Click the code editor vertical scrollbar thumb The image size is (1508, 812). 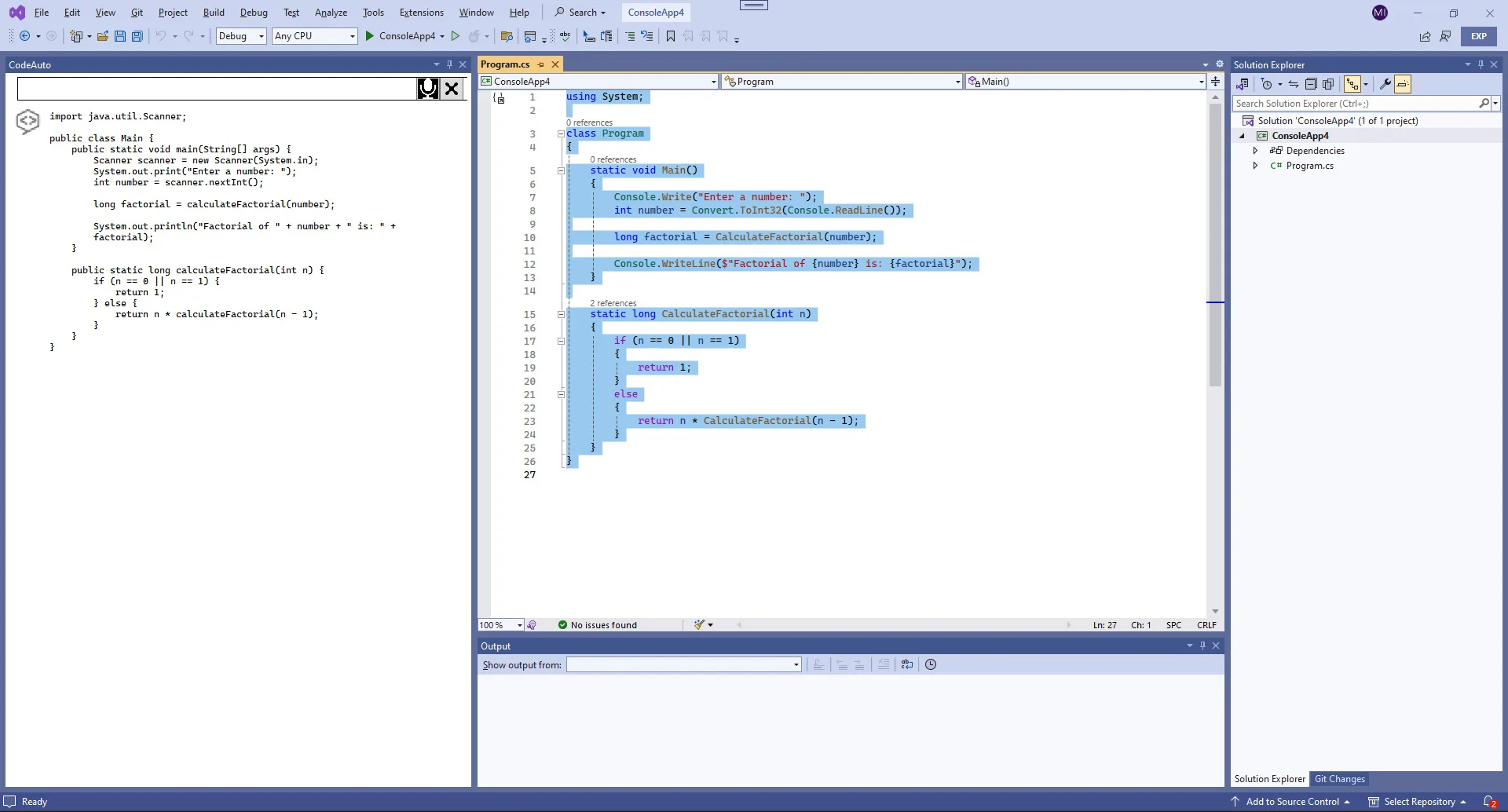[1215, 244]
